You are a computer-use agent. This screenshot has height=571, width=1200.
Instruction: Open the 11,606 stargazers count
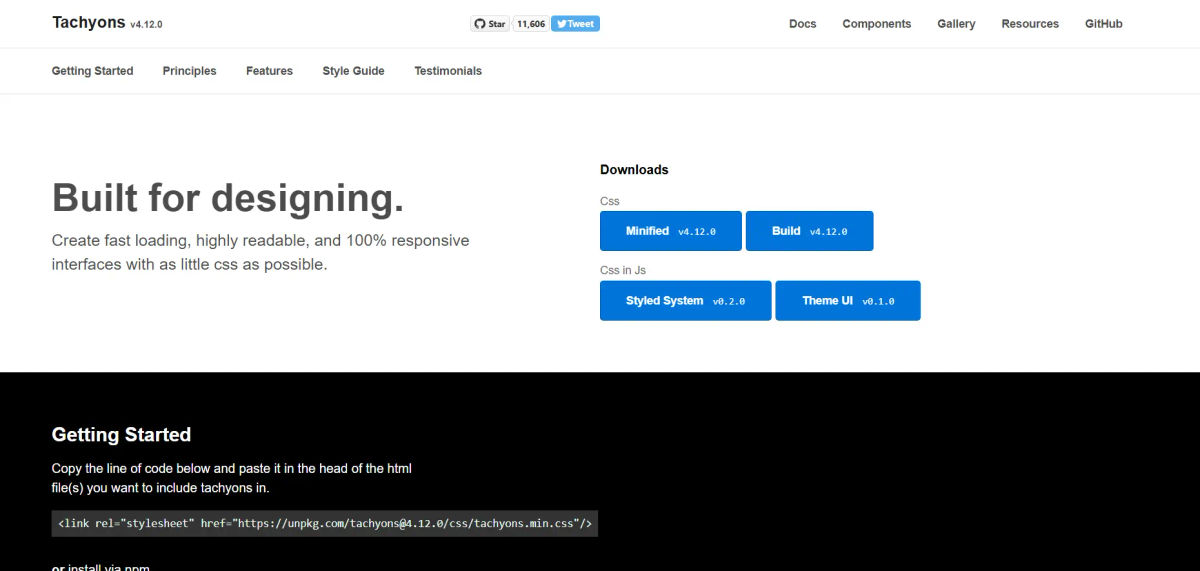[531, 24]
